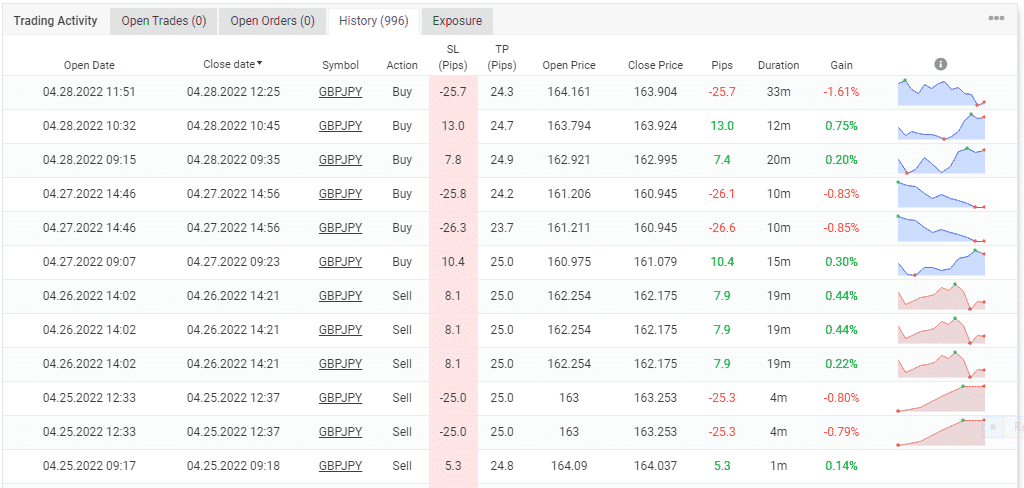The height and width of the screenshot is (488, 1024).
Task: Click sparkline for first 04.25.2022 12:33 trade
Action: click(x=941, y=398)
